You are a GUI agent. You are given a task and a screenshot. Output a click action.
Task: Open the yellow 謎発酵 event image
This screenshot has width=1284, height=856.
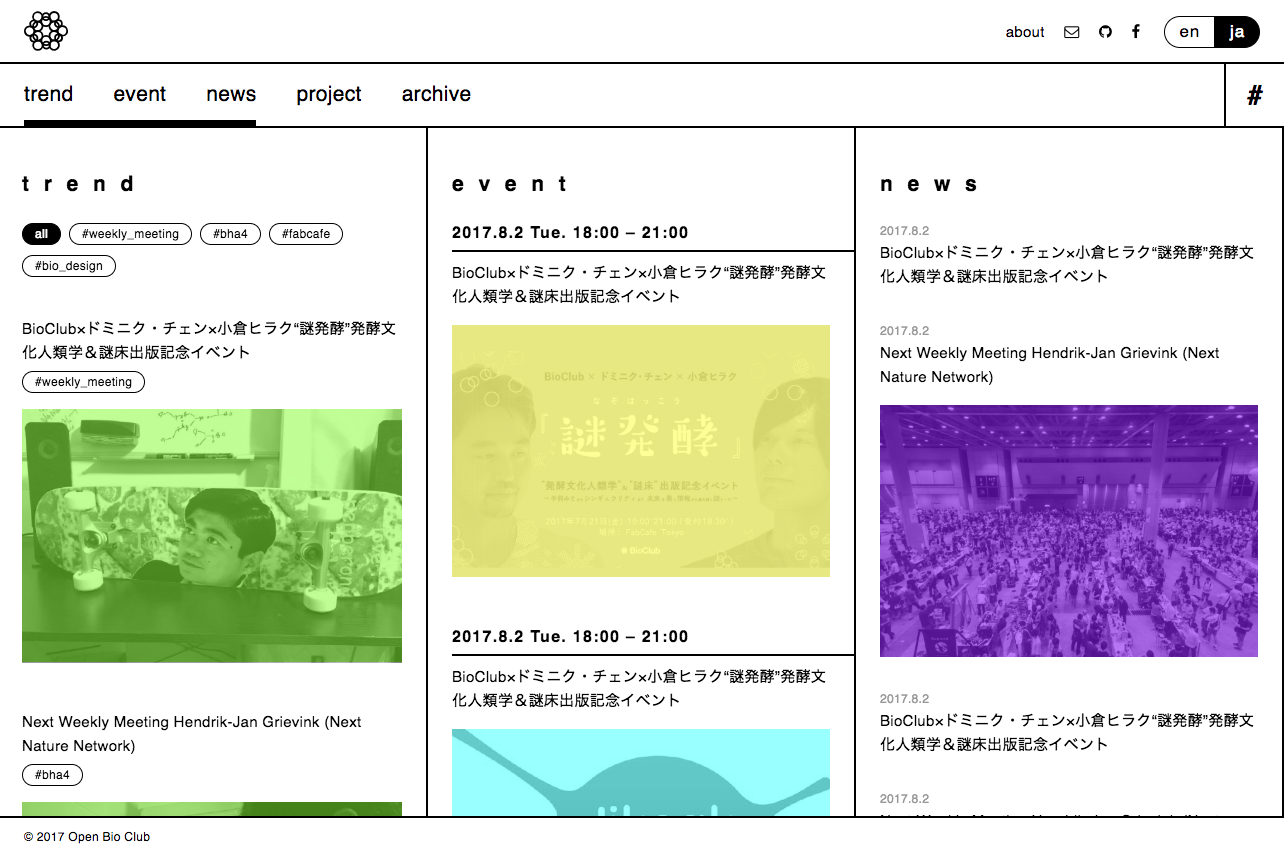[640, 450]
